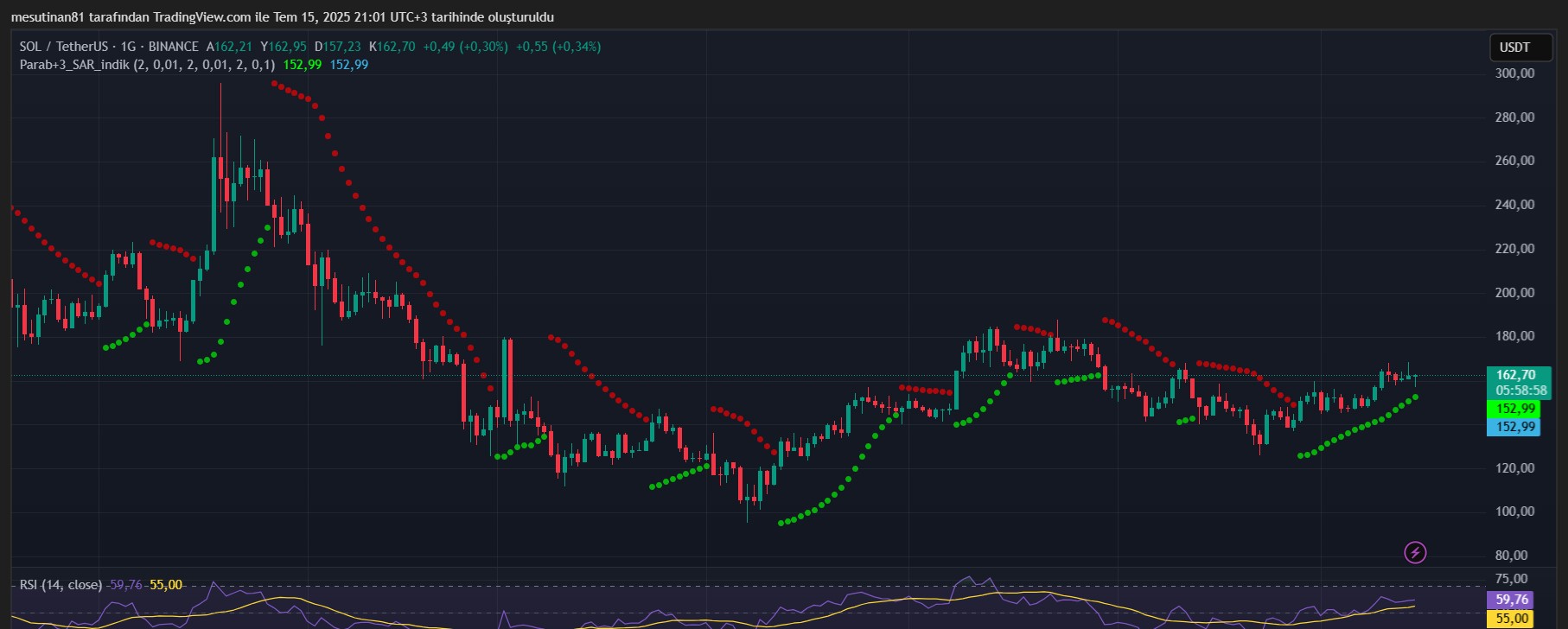Select the SOL / TetherUS symbol title

coord(64,47)
